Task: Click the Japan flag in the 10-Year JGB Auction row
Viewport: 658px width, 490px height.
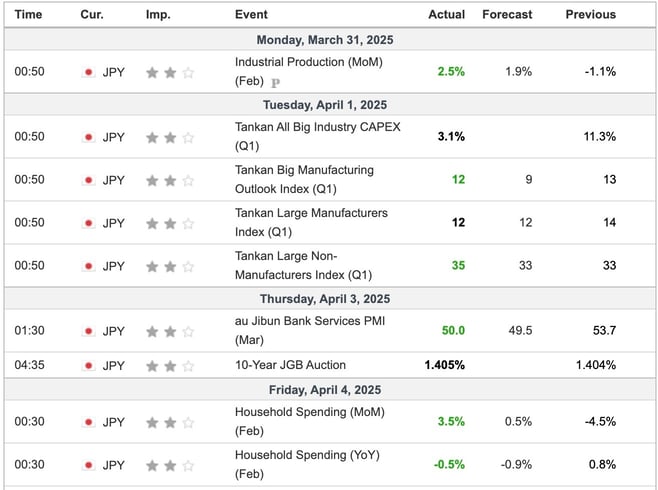Action: 88,365
